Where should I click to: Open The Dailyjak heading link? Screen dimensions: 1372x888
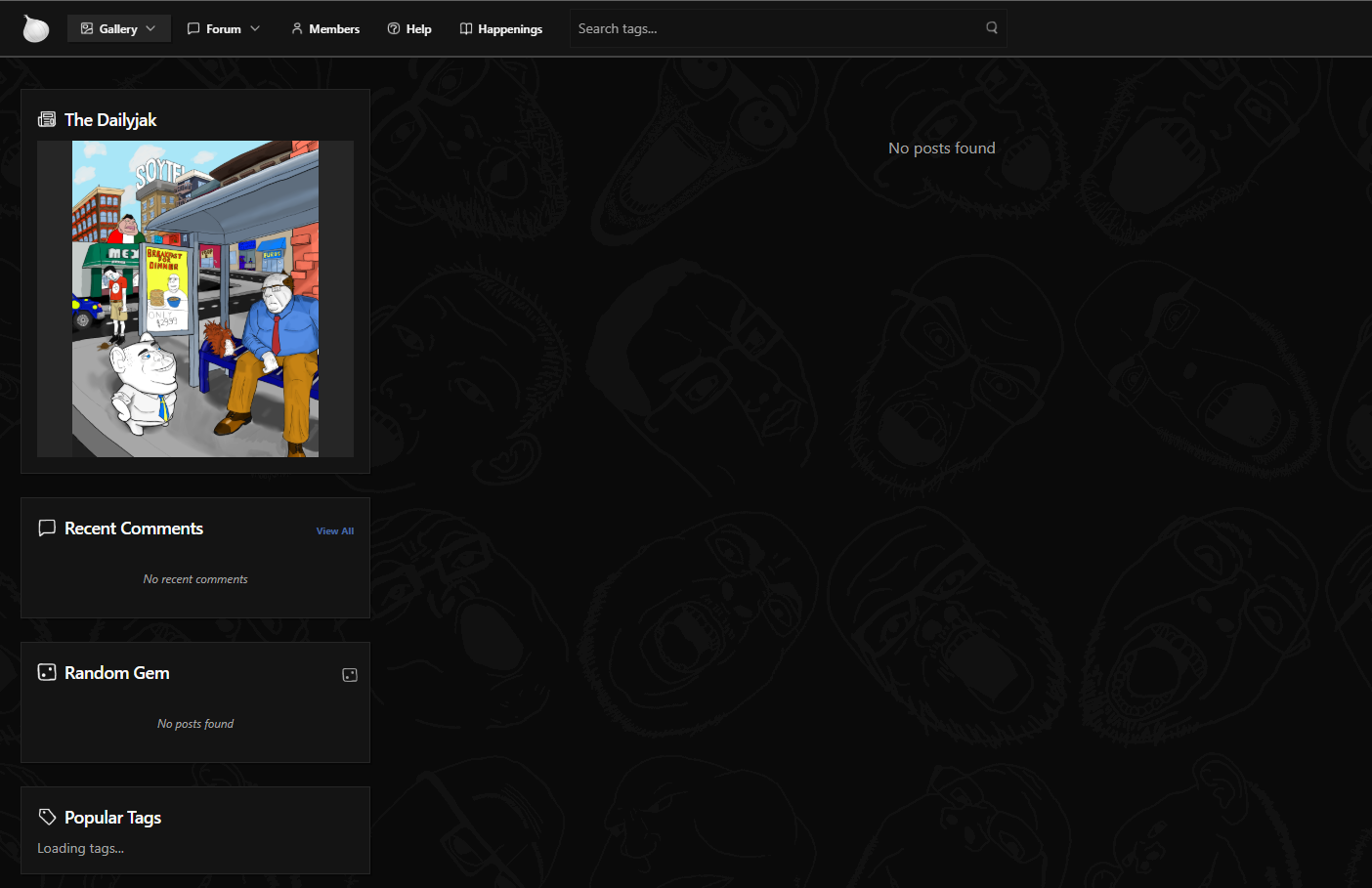coord(110,120)
